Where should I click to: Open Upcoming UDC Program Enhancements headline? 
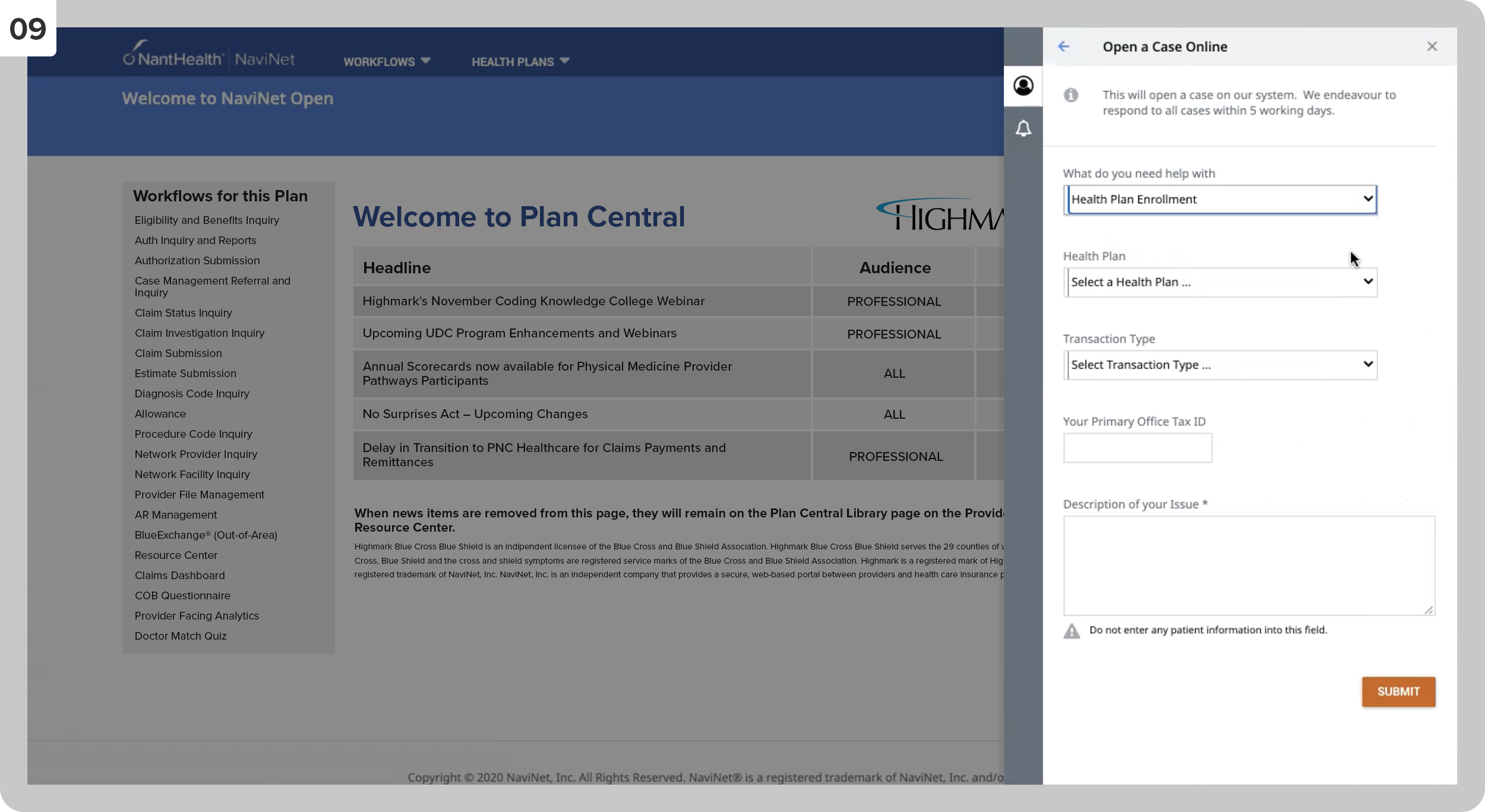(520, 333)
